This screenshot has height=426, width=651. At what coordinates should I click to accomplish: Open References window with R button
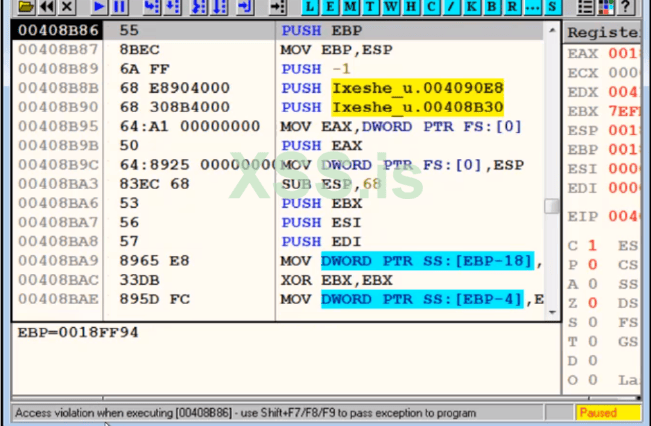[512, 7]
